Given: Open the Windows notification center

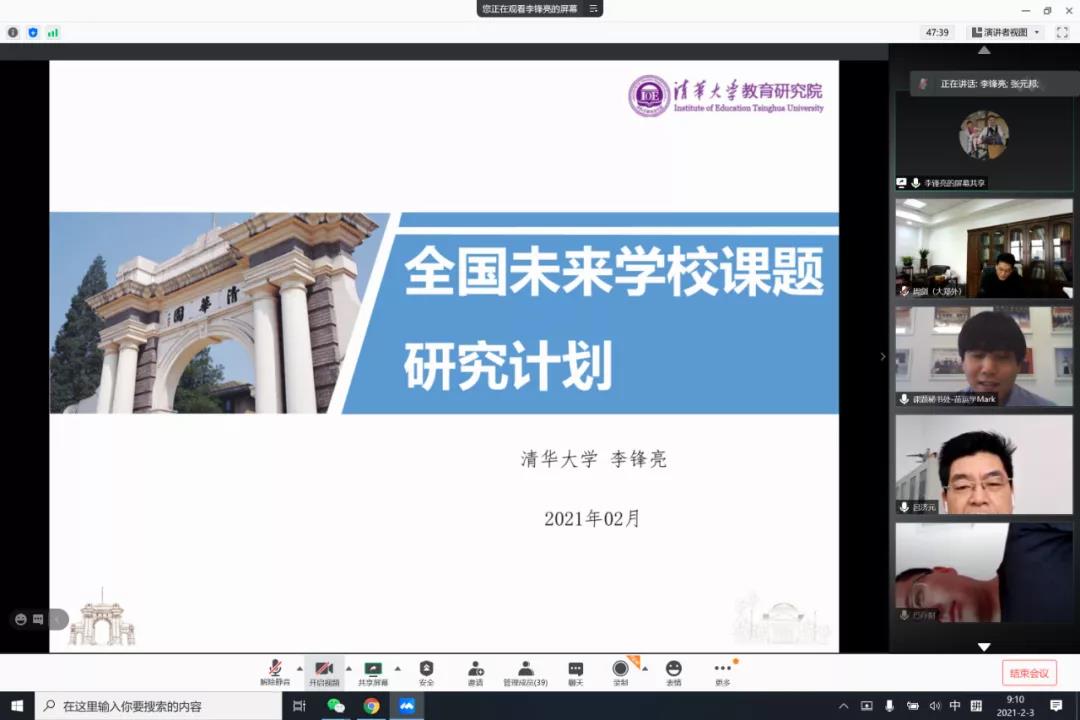Looking at the screenshot, I should click(1056, 706).
